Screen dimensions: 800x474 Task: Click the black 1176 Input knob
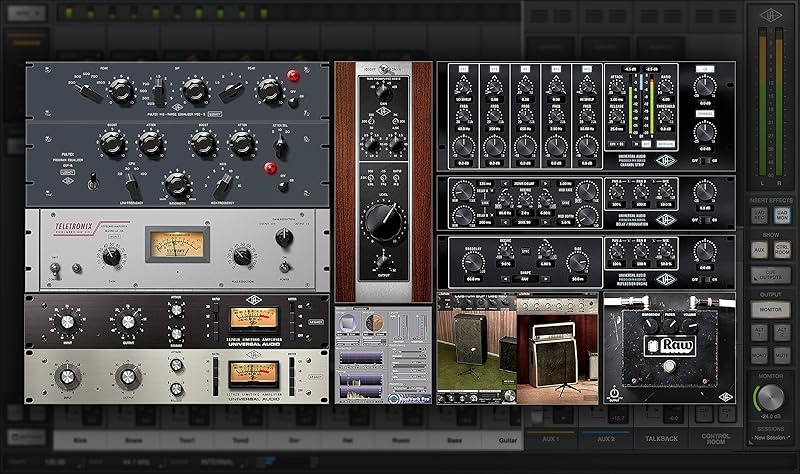click(67, 321)
